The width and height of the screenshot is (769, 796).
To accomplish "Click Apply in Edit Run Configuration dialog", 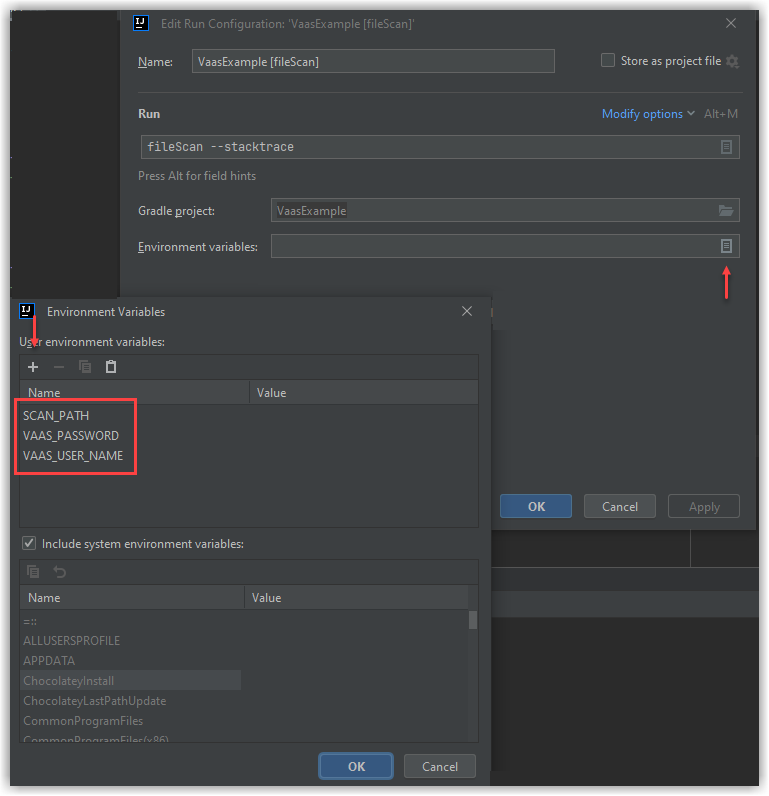I will coord(704,506).
